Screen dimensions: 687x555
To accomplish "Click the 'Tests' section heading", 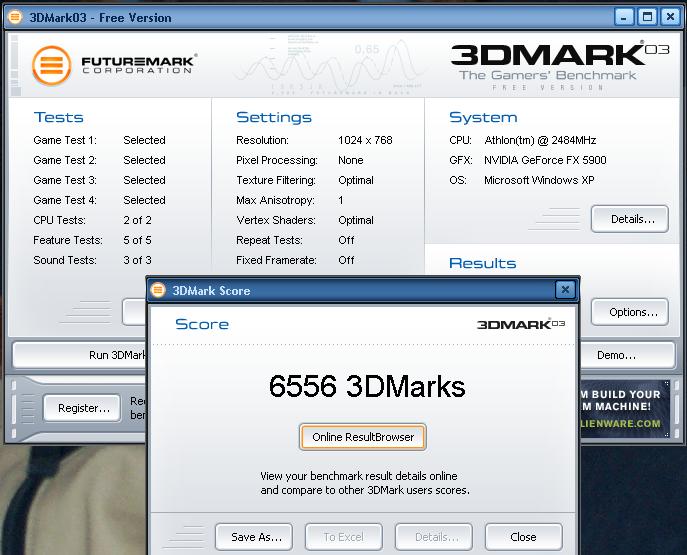I will pos(59,117).
